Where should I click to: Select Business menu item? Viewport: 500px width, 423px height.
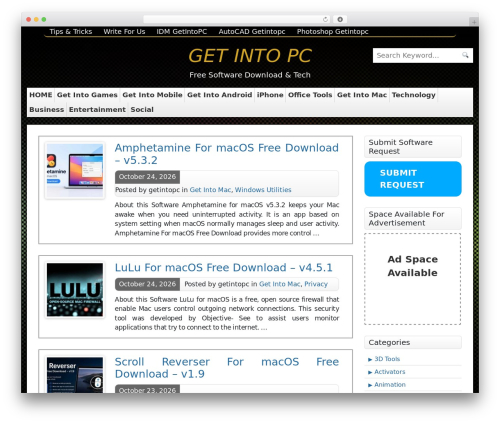click(x=47, y=109)
